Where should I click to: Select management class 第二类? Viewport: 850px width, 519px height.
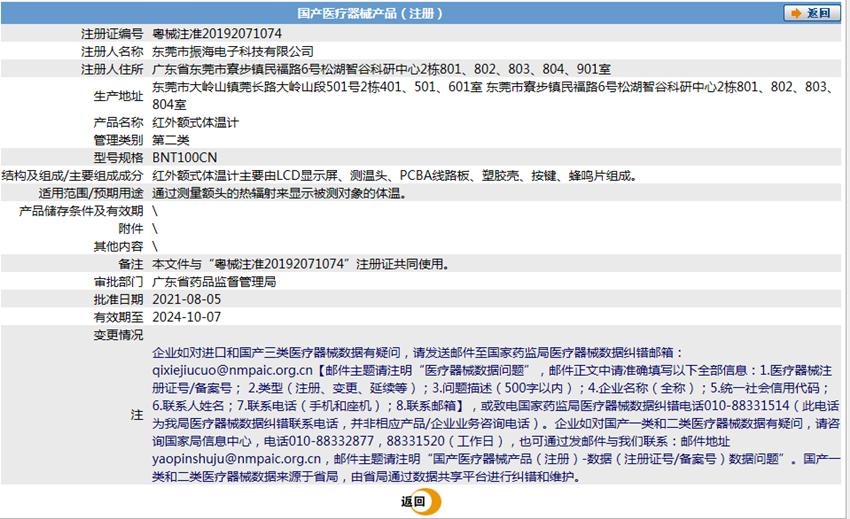click(x=171, y=140)
